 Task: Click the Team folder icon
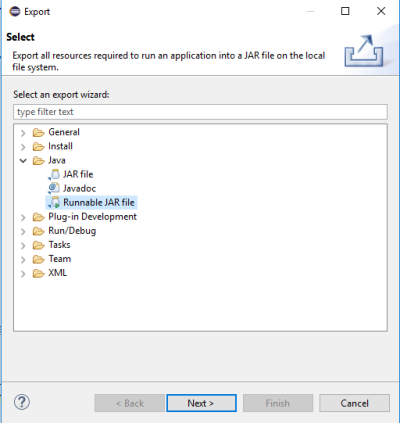[38, 259]
